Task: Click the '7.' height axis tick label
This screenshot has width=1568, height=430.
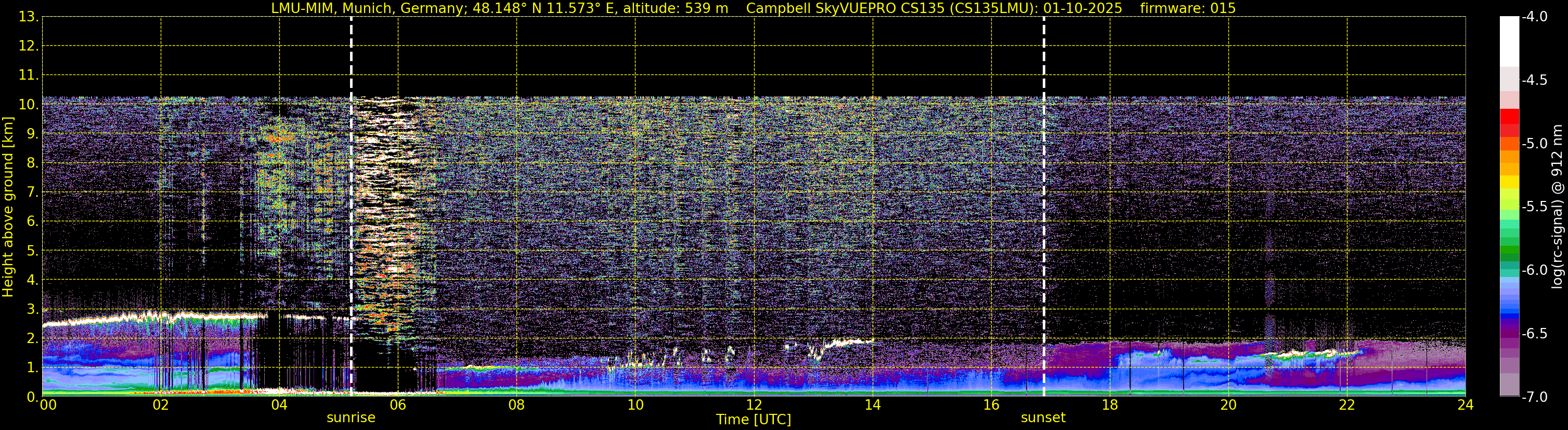Action: click(32, 193)
